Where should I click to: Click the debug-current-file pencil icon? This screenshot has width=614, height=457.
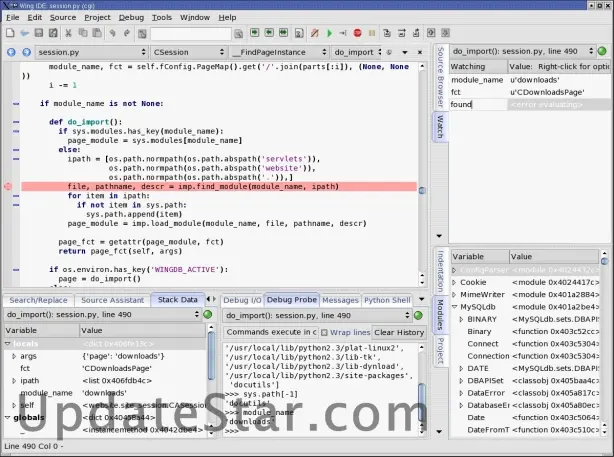click(x=314, y=33)
